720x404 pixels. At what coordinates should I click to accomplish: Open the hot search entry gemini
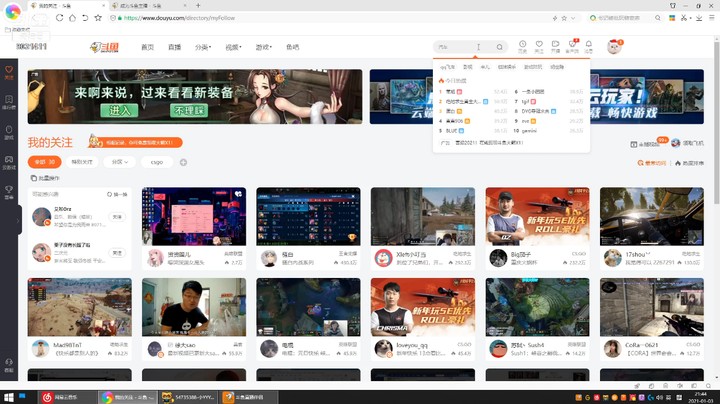click(x=529, y=131)
